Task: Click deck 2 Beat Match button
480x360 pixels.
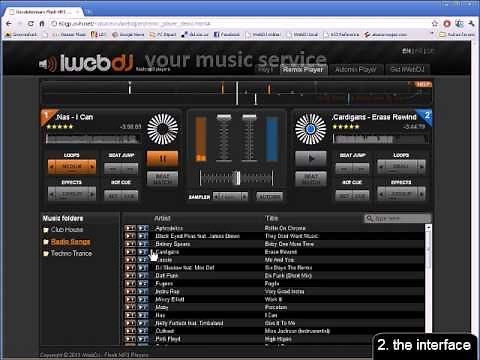Action: [x=311, y=179]
